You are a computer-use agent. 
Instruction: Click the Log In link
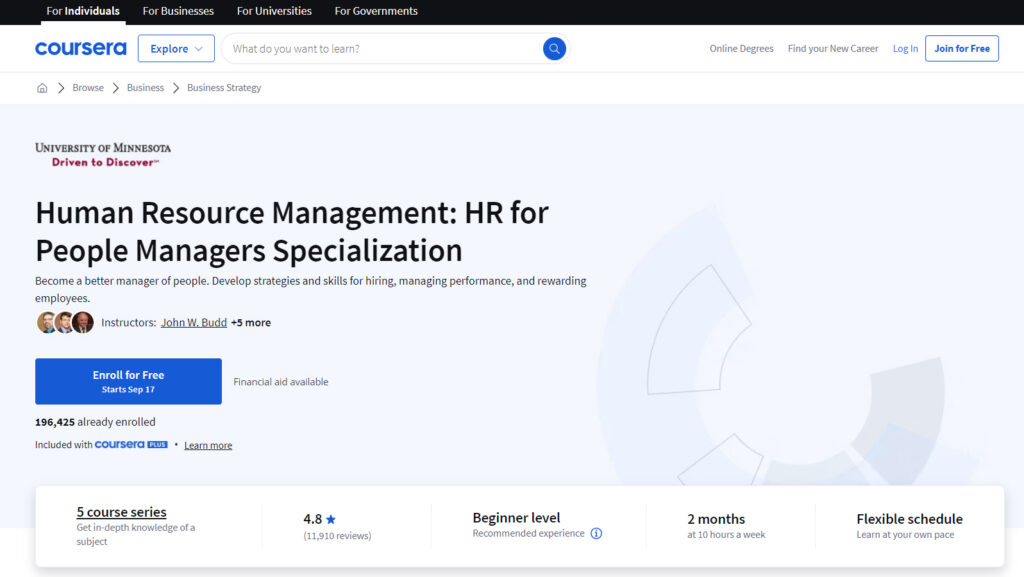click(x=905, y=48)
